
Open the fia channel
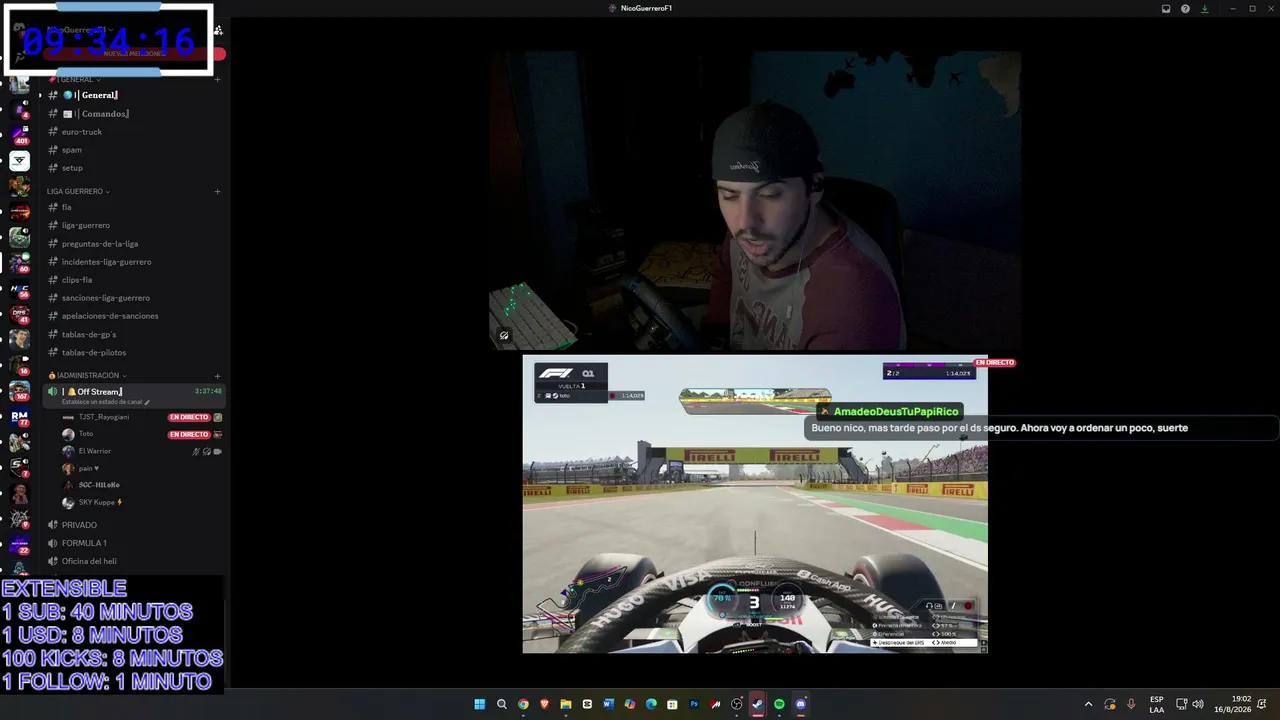tap(133, 207)
